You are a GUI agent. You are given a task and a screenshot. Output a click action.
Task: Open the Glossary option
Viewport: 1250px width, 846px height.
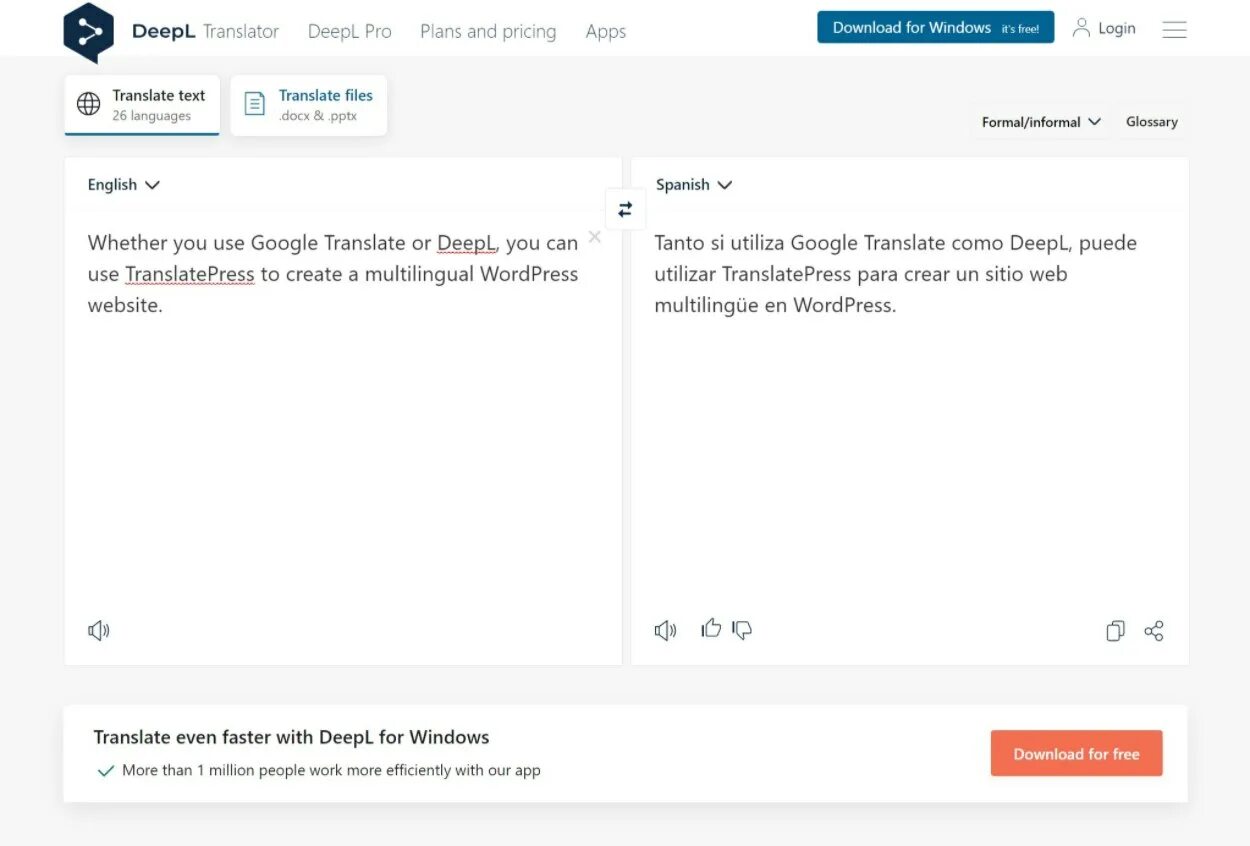coord(1151,122)
